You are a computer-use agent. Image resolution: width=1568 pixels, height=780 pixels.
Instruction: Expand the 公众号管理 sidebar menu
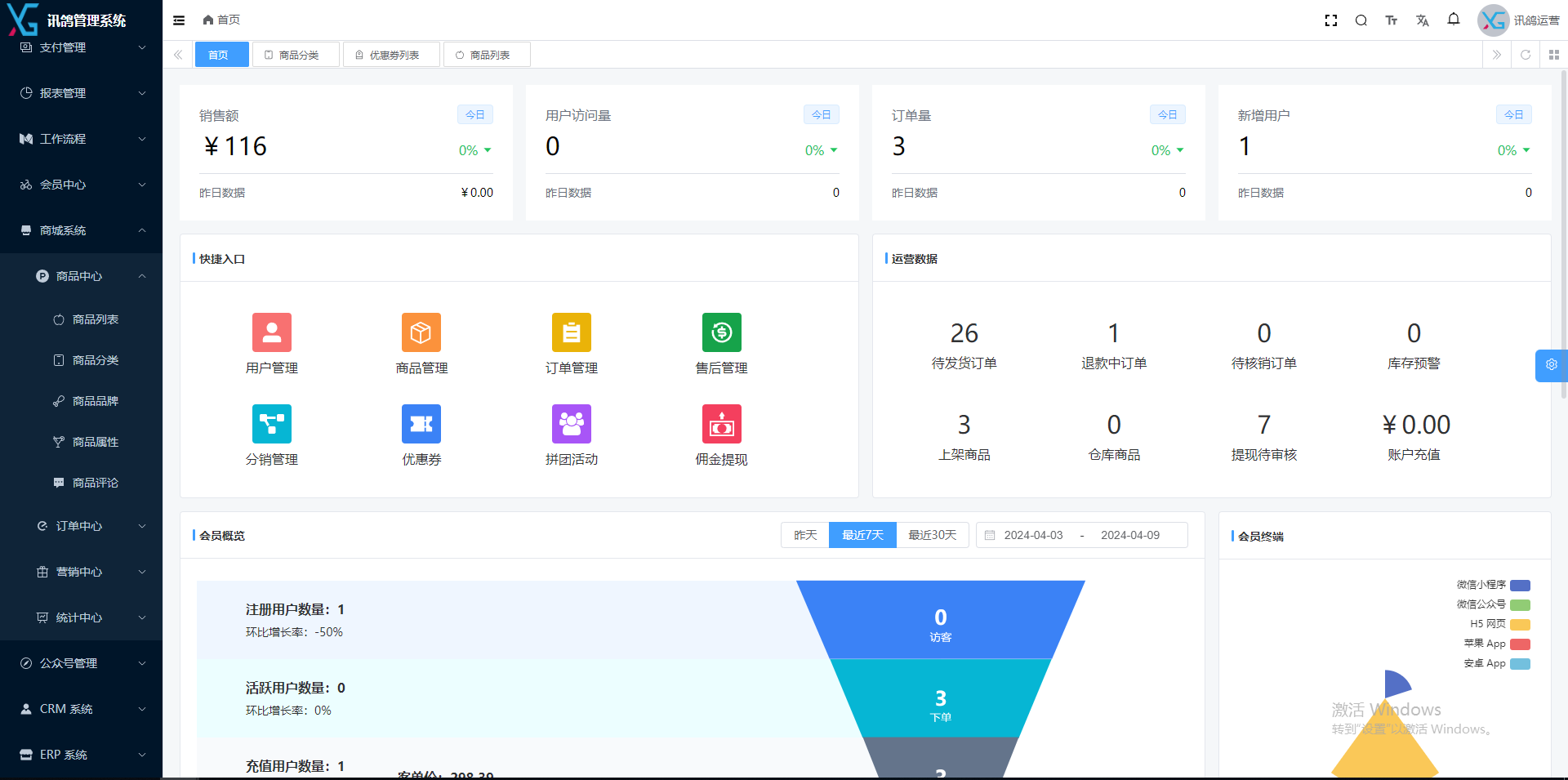[82, 663]
